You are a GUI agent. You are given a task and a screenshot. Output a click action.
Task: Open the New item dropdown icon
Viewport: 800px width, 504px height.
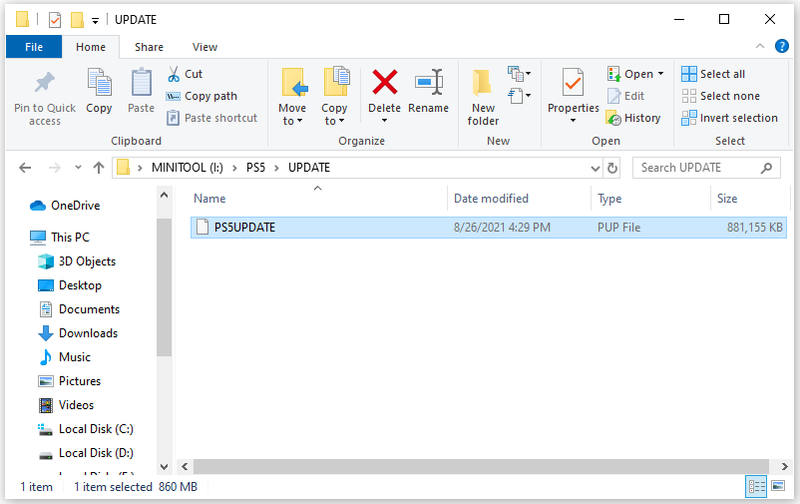pos(519,74)
